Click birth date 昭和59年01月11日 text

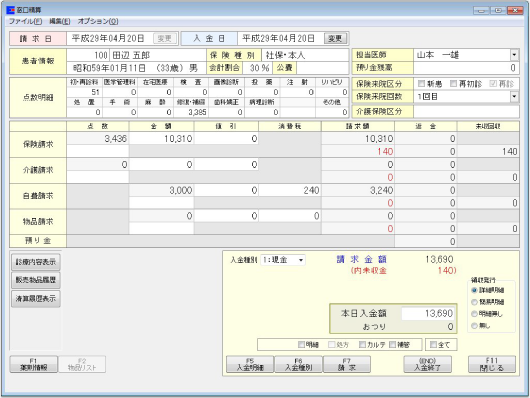click(x=110, y=68)
